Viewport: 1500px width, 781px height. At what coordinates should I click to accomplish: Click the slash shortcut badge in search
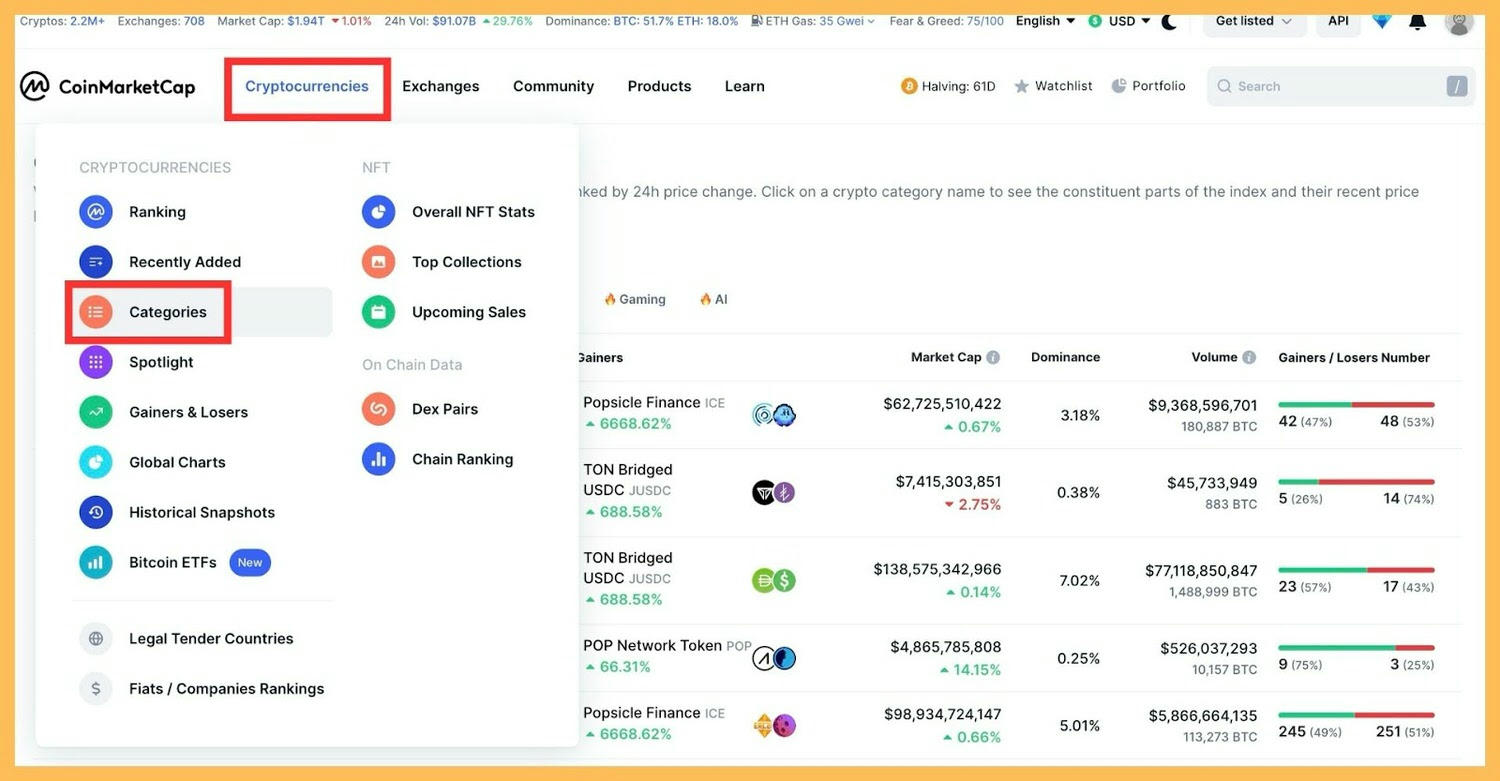[1457, 87]
